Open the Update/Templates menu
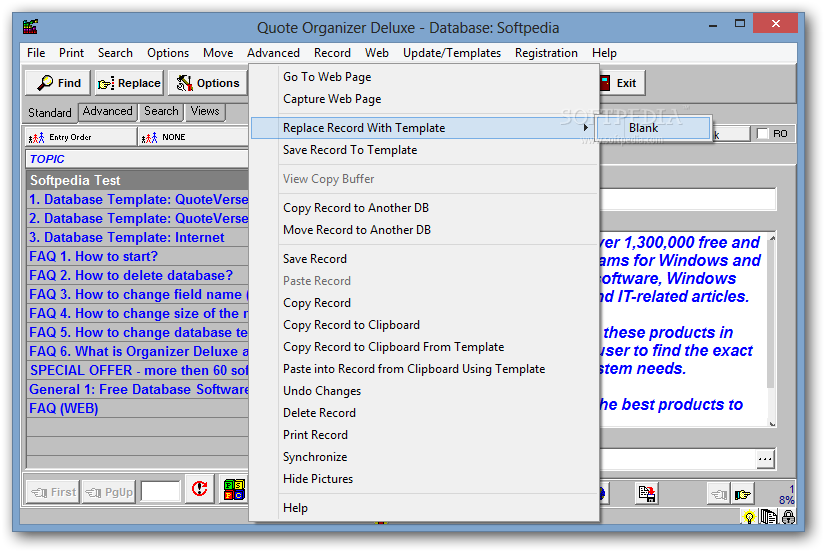 [451, 53]
